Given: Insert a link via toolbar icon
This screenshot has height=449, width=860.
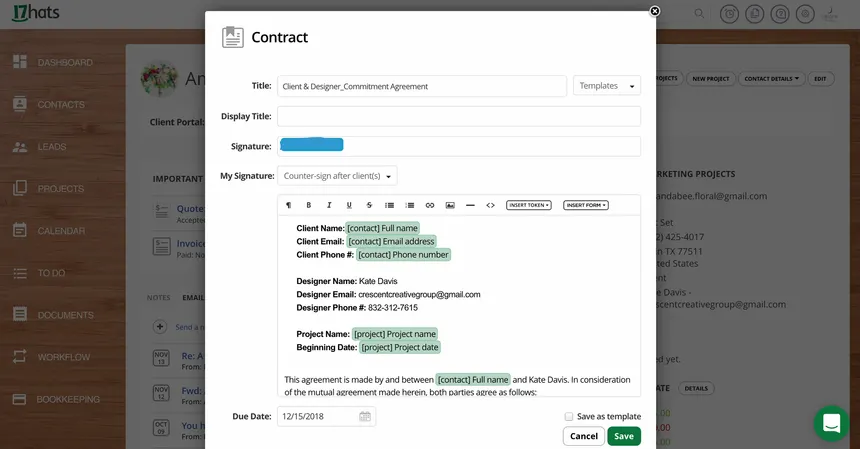Looking at the screenshot, I should tap(430, 205).
